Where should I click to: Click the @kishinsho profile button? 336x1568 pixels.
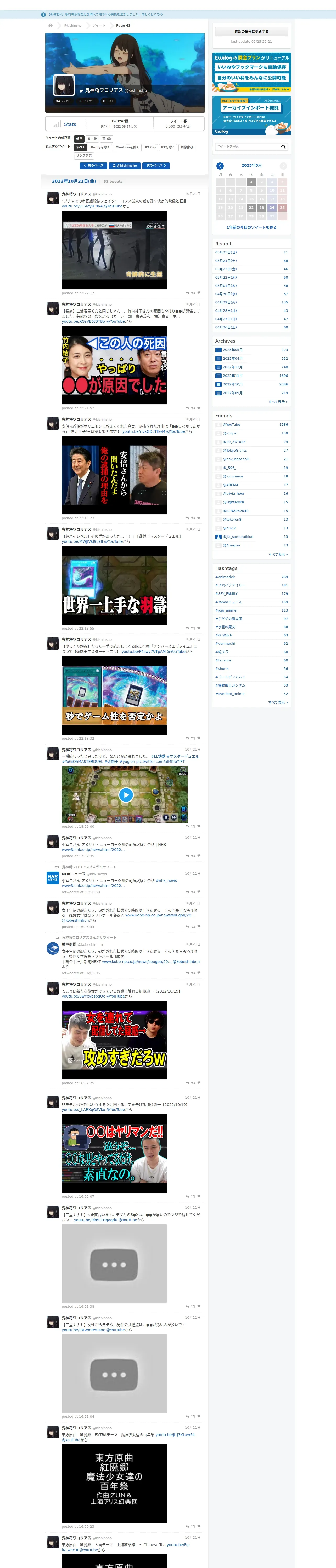(x=125, y=166)
